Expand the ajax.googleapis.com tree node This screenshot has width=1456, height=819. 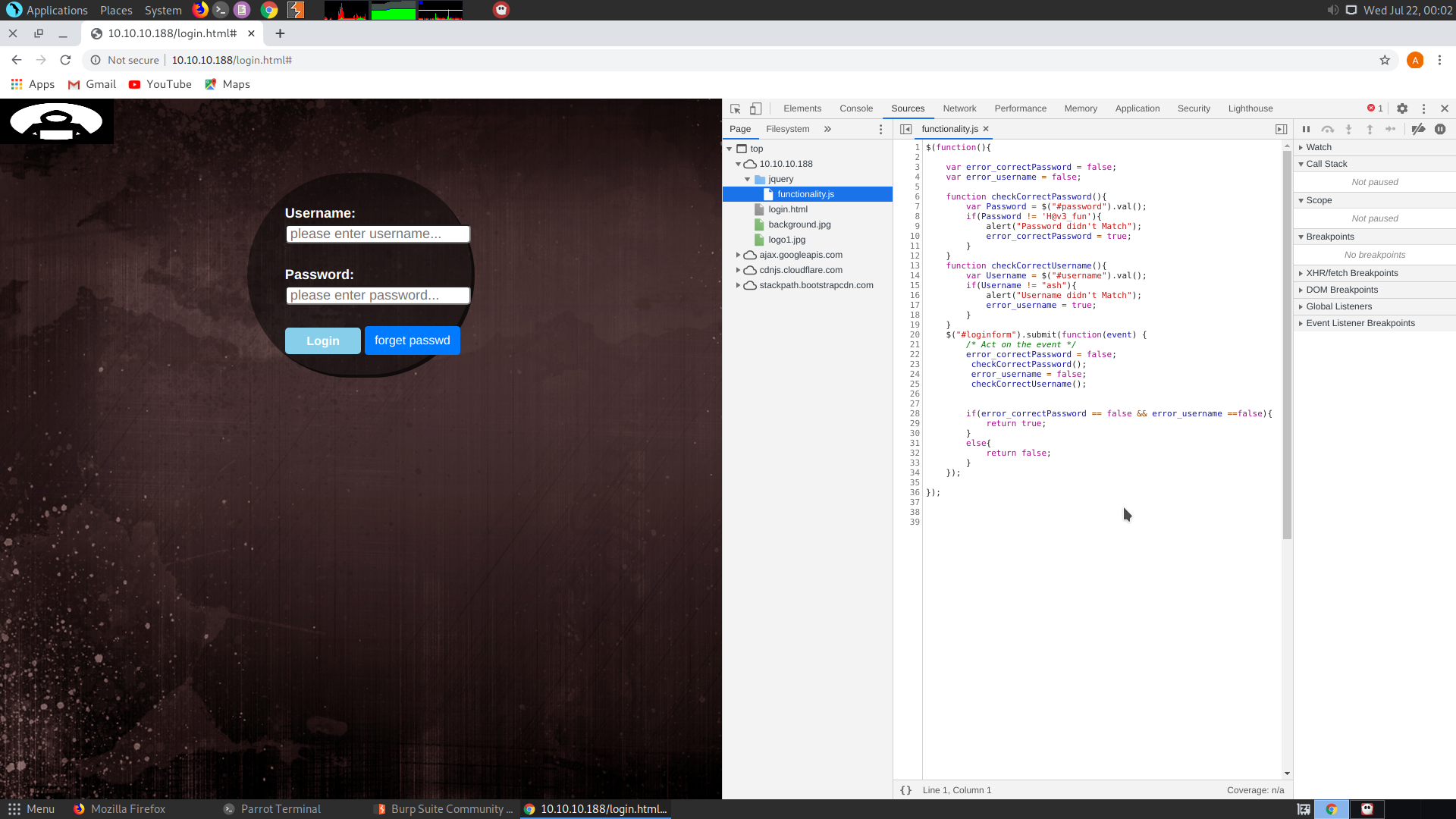pos(738,255)
